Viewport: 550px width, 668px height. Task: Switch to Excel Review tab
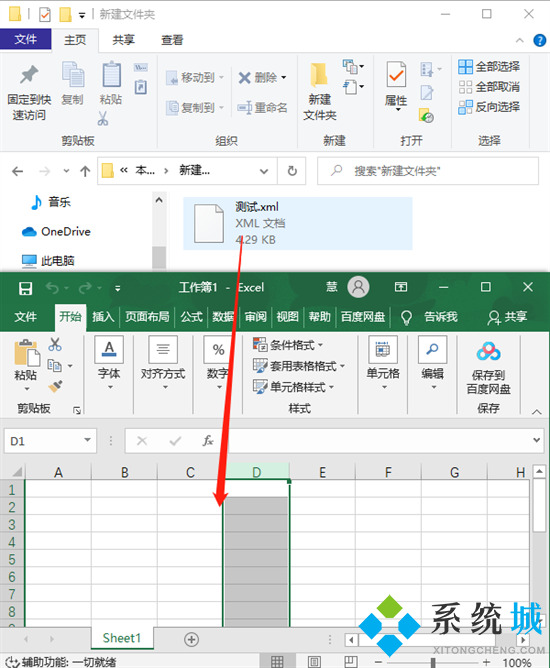pyautogui.click(x=256, y=317)
